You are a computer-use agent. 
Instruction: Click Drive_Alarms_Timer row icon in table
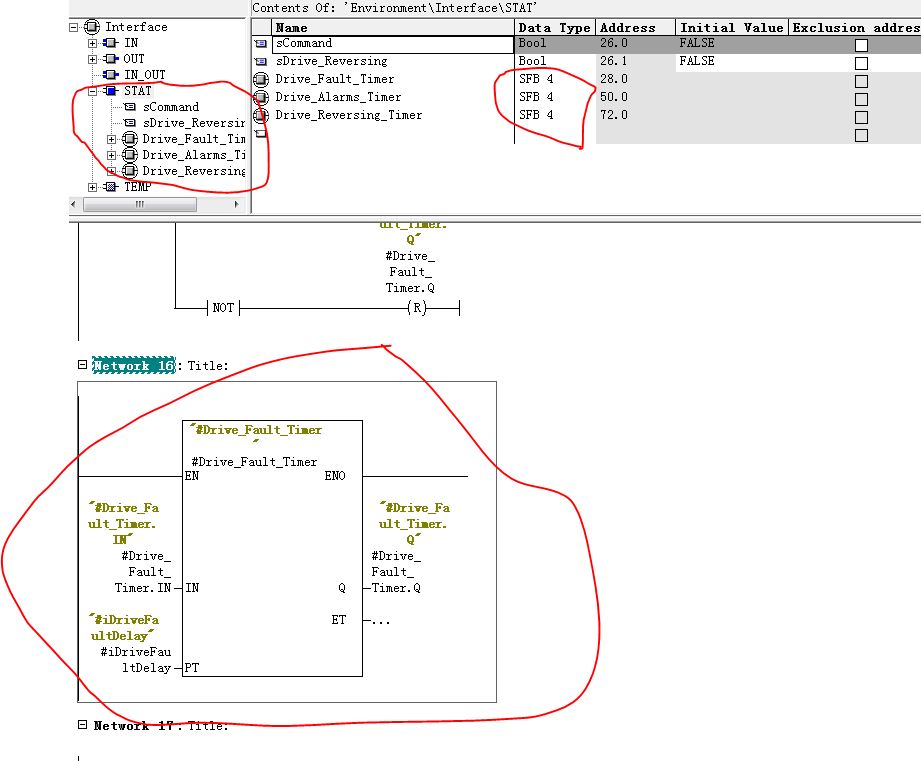pyautogui.click(x=261, y=97)
